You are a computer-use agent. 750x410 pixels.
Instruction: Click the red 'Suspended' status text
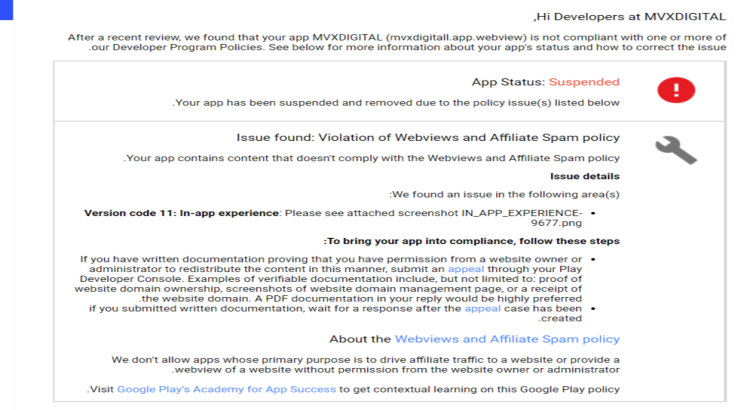(585, 82)
